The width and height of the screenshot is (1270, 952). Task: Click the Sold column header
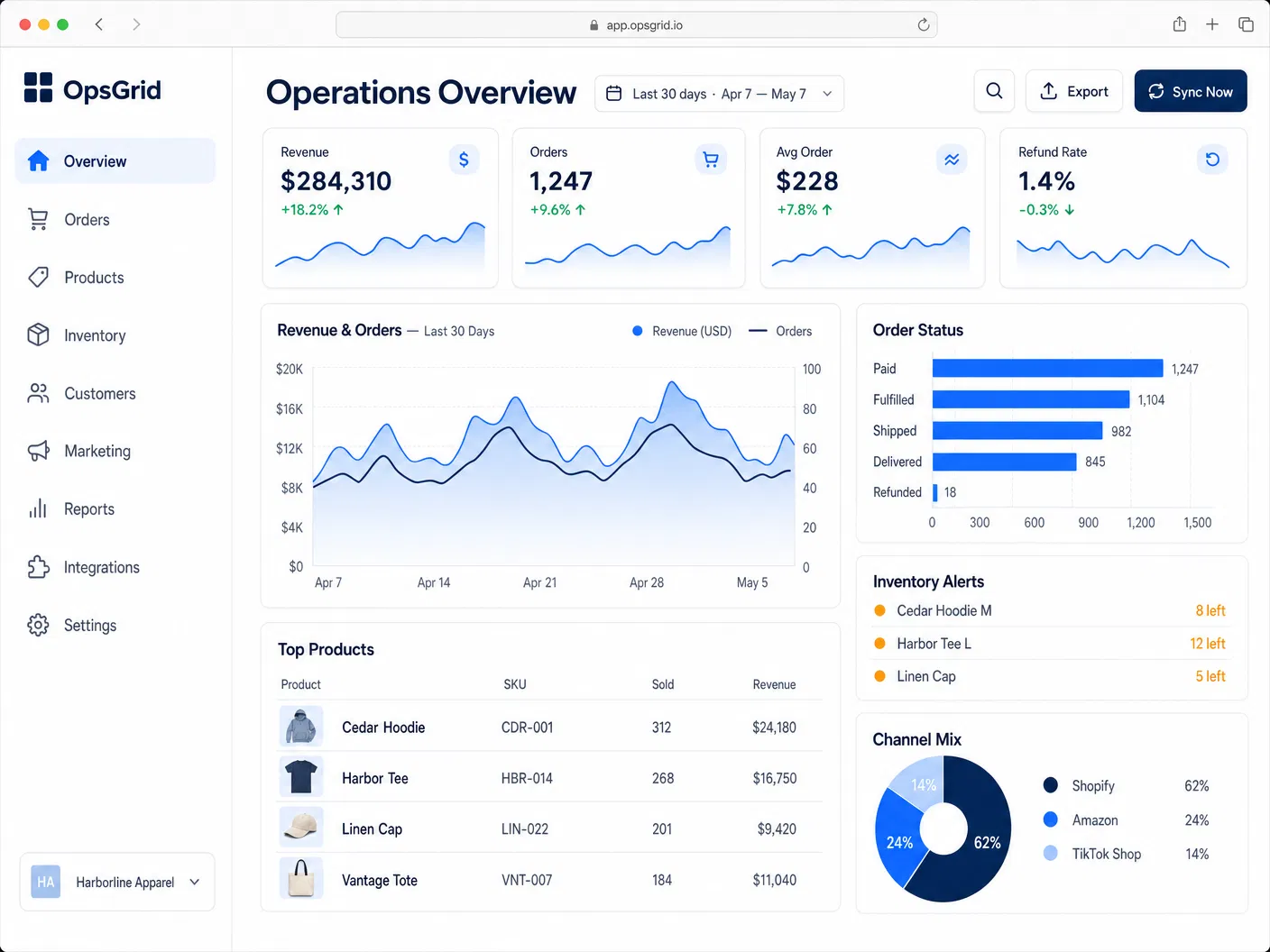663,684
